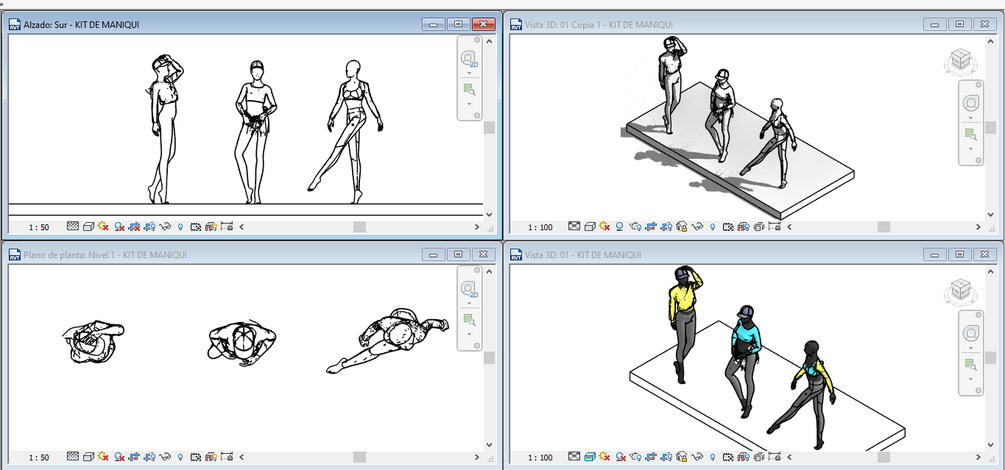Open Visual Style in Vista 3D: 01 window
This screenshot has width=1005, height=470.
(x=590, y=457)
